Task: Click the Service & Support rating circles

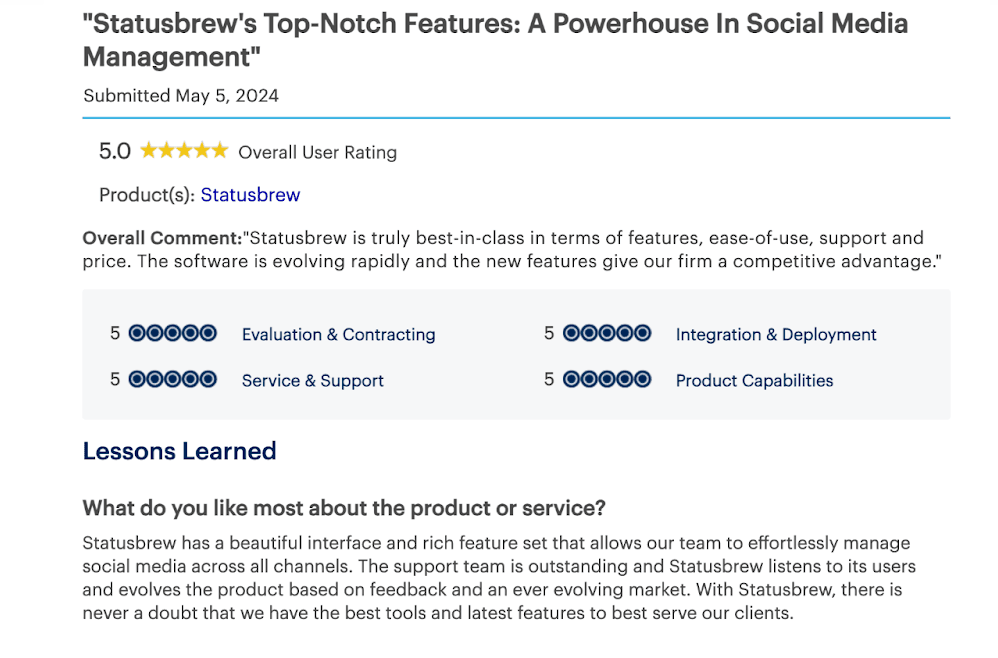Action: coord(173,380)
